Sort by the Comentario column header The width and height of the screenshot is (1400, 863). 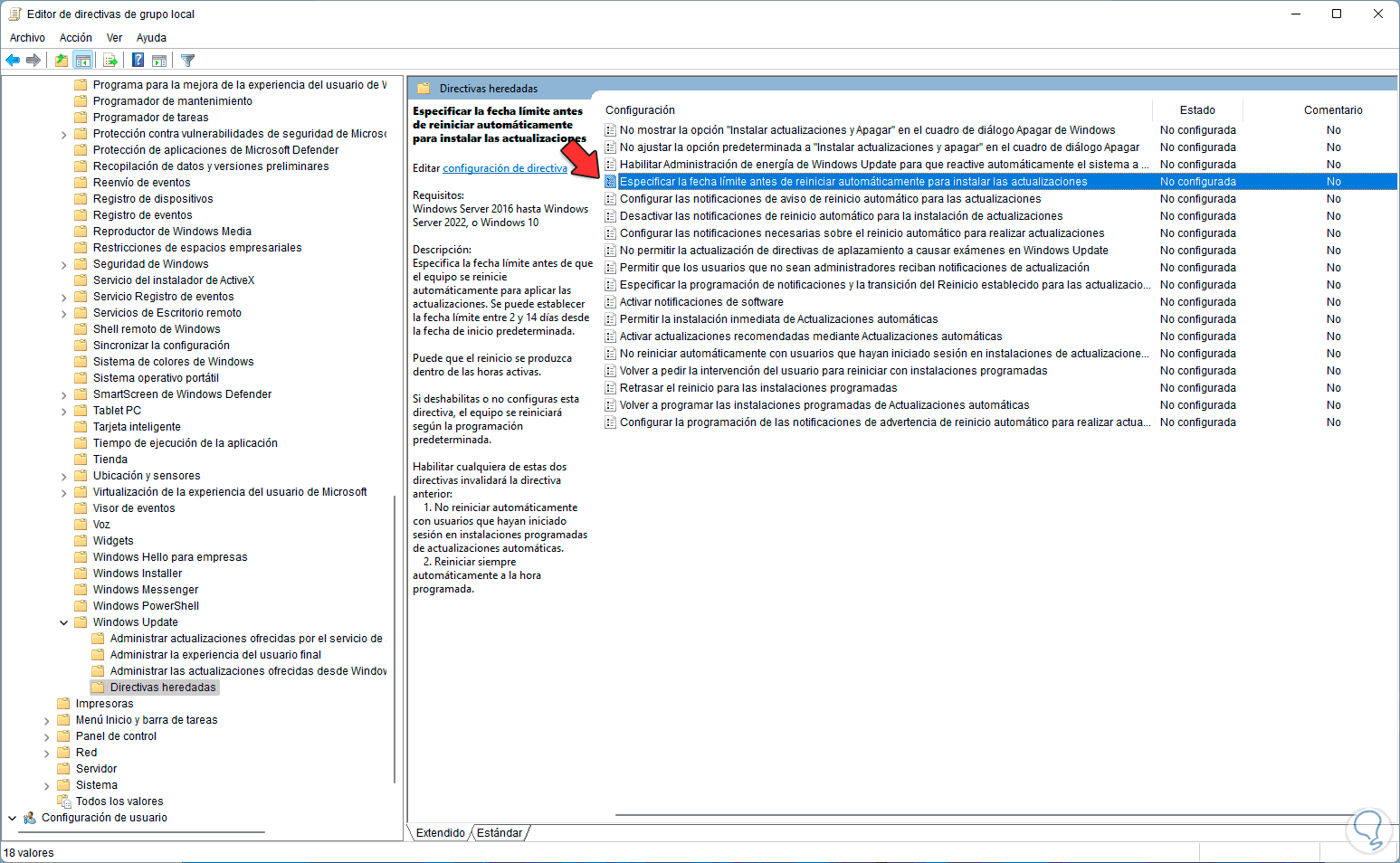point(1333,110)
